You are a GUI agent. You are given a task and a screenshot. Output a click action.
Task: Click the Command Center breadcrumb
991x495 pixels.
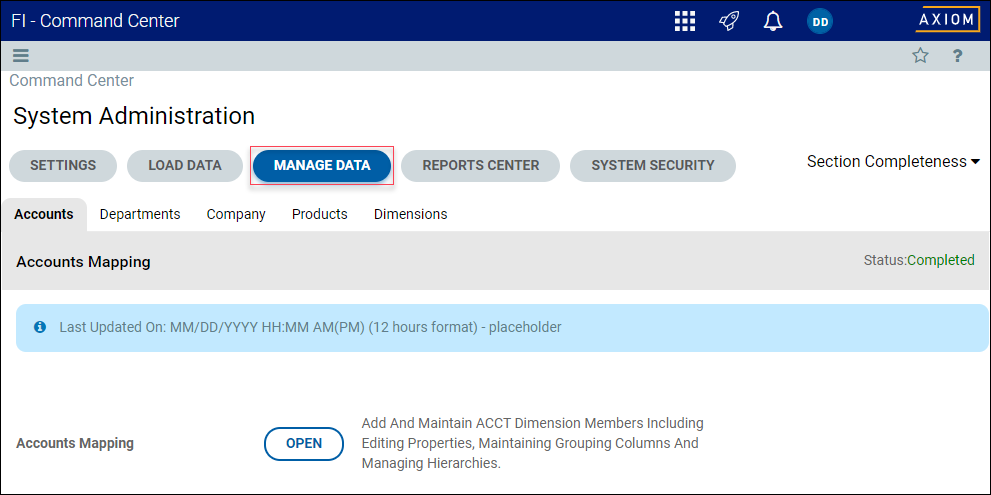71,81
